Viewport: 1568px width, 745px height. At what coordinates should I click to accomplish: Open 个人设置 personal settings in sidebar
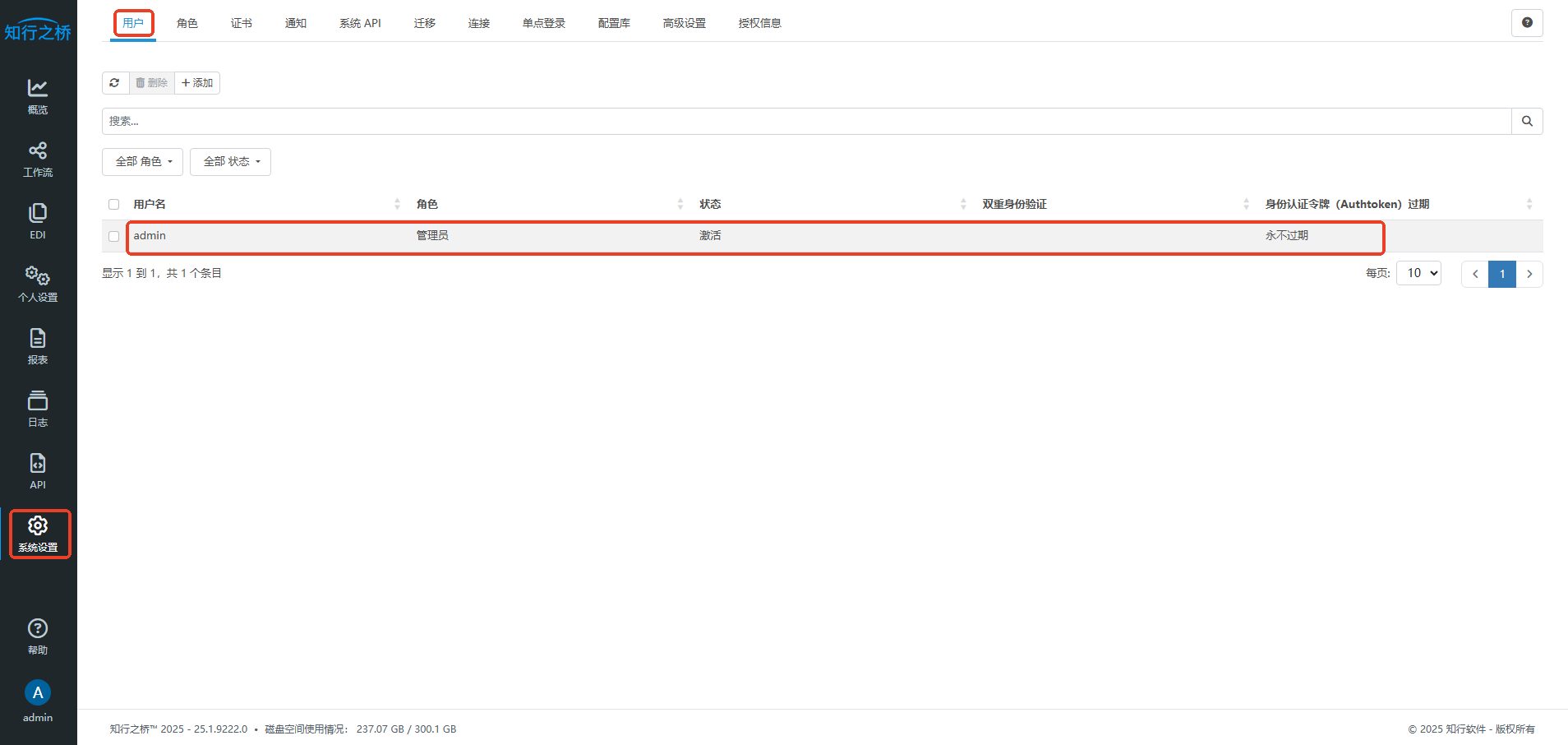click(38, 284)
